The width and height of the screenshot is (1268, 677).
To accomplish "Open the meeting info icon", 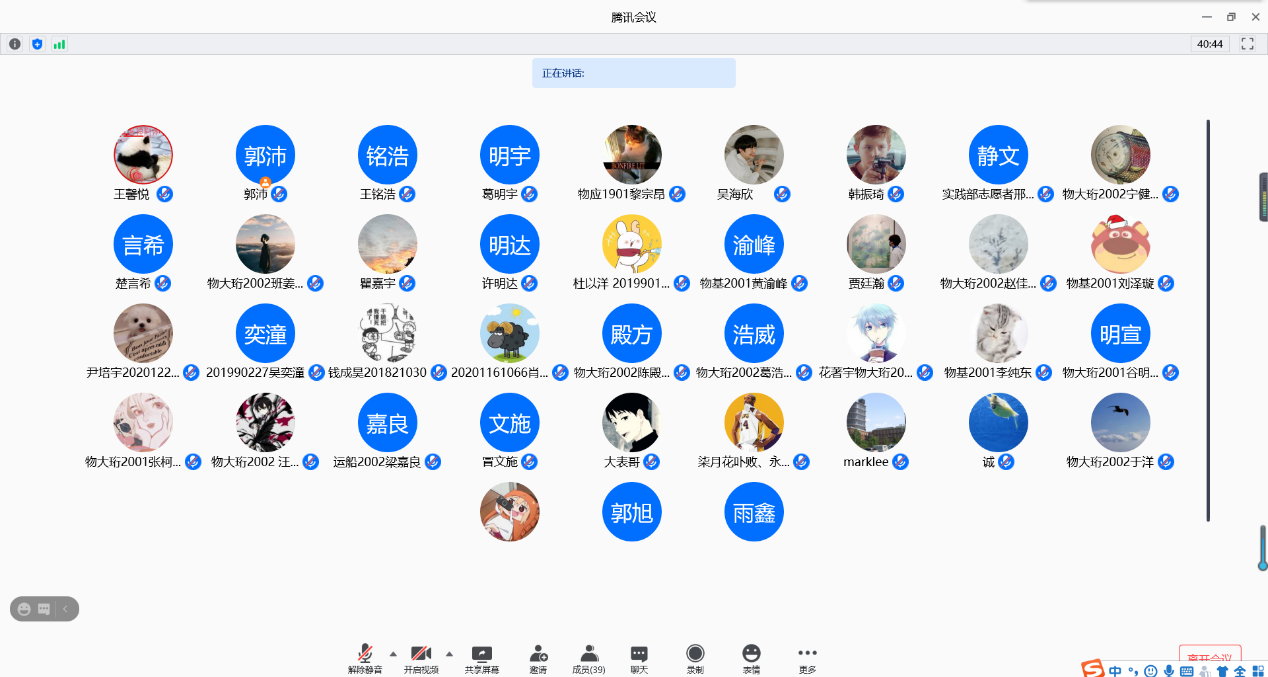I will tap(15, 44).
